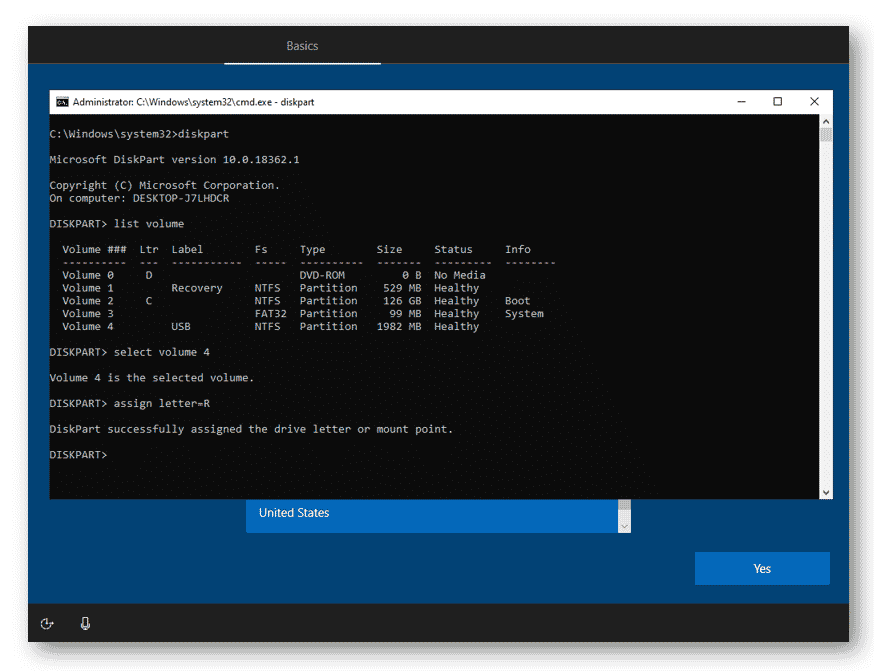Viewport: 874px width, 671px height.
Task: Click the window title text 'Administrator: C:\Windows\system32\cmd.exe'
Action: tap(172, 102)
